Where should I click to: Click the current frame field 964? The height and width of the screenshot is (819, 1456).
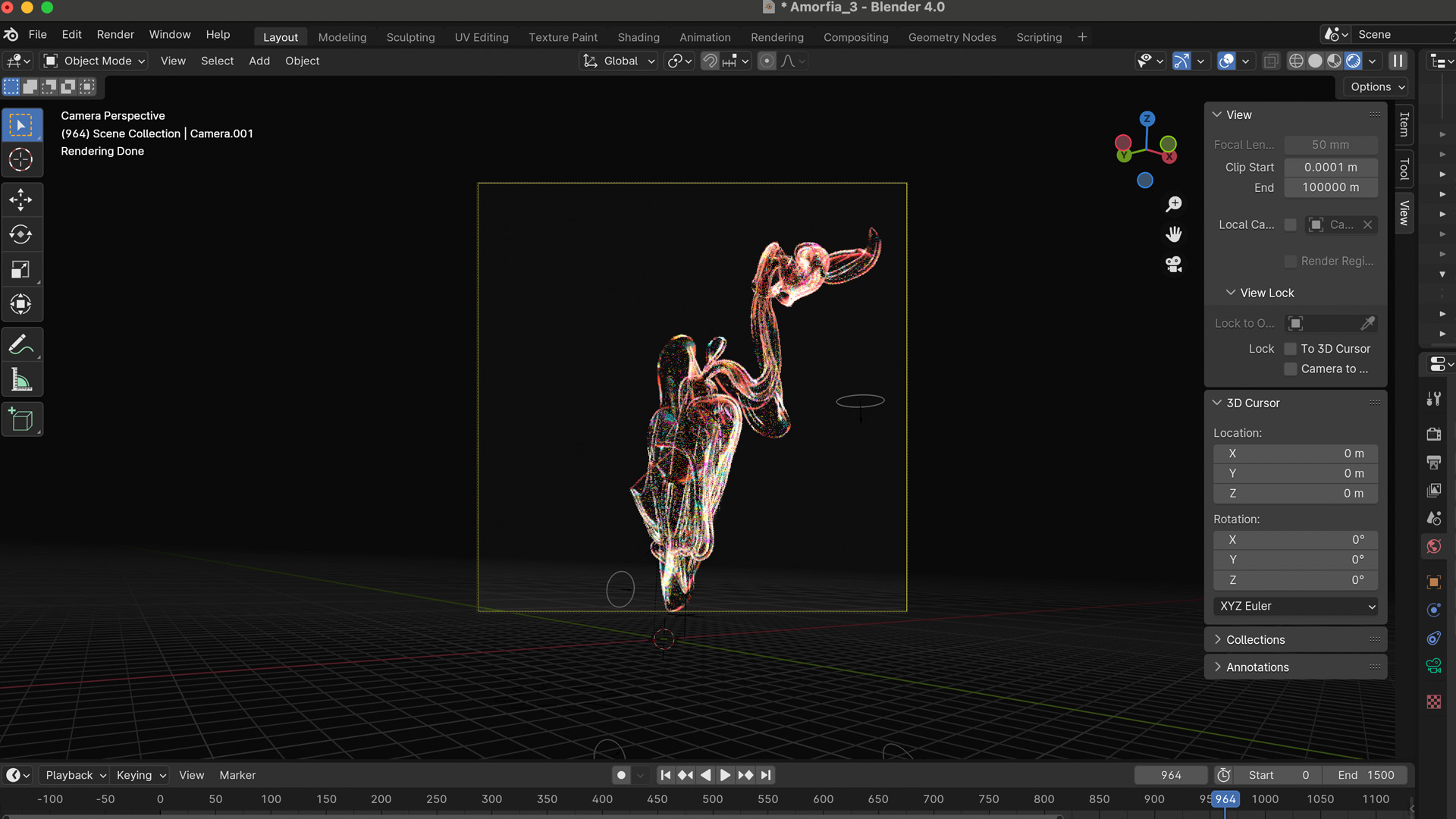click(1170, 775)
